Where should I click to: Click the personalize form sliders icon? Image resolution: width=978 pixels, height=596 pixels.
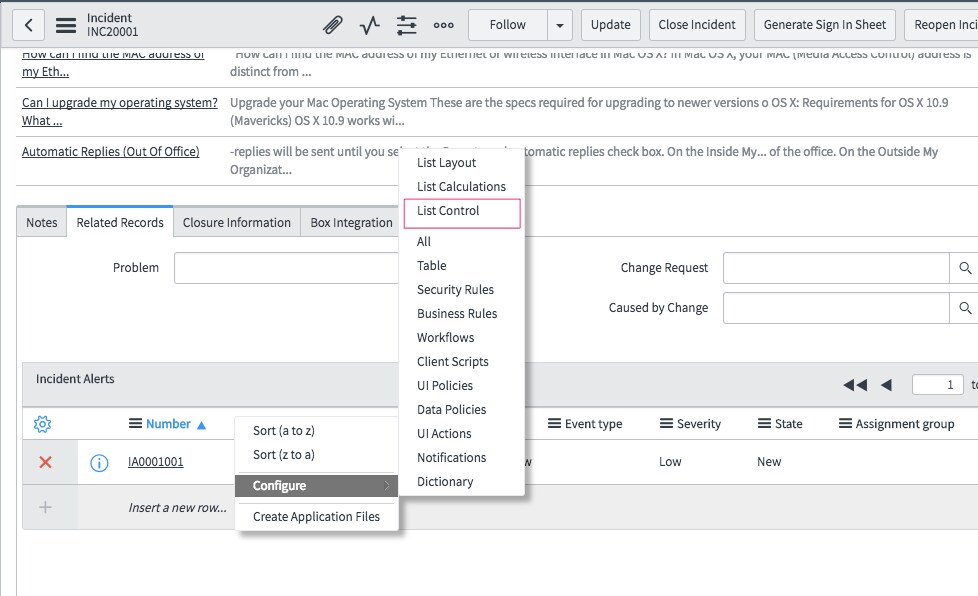click(x=407, y=25)
